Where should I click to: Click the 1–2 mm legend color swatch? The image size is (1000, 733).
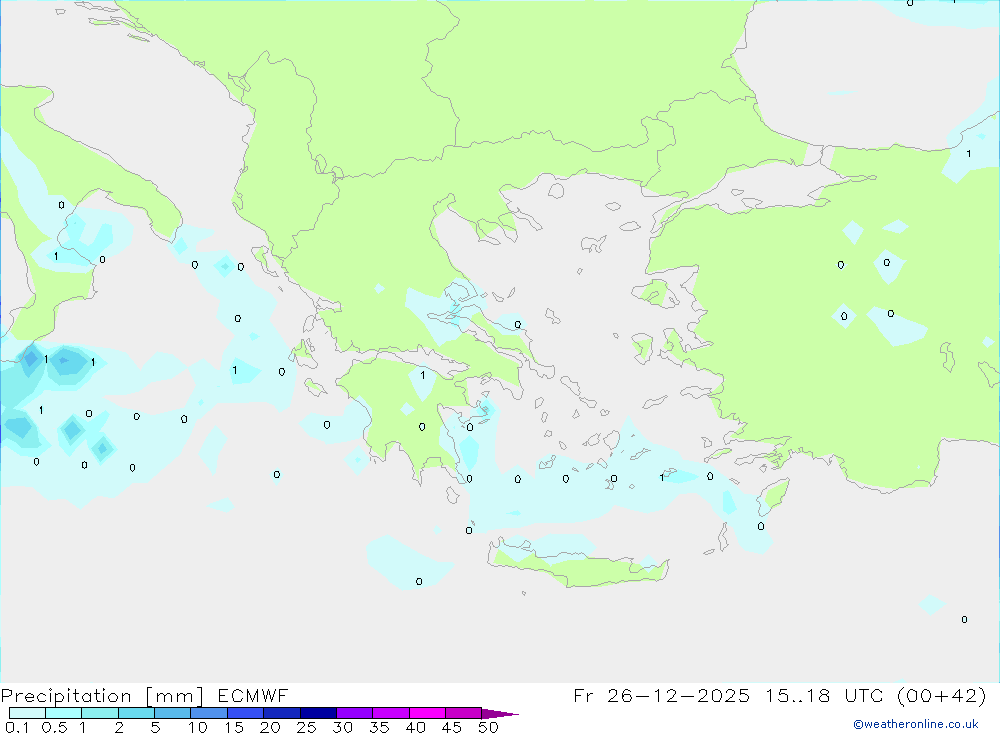[x=100, y=713]
